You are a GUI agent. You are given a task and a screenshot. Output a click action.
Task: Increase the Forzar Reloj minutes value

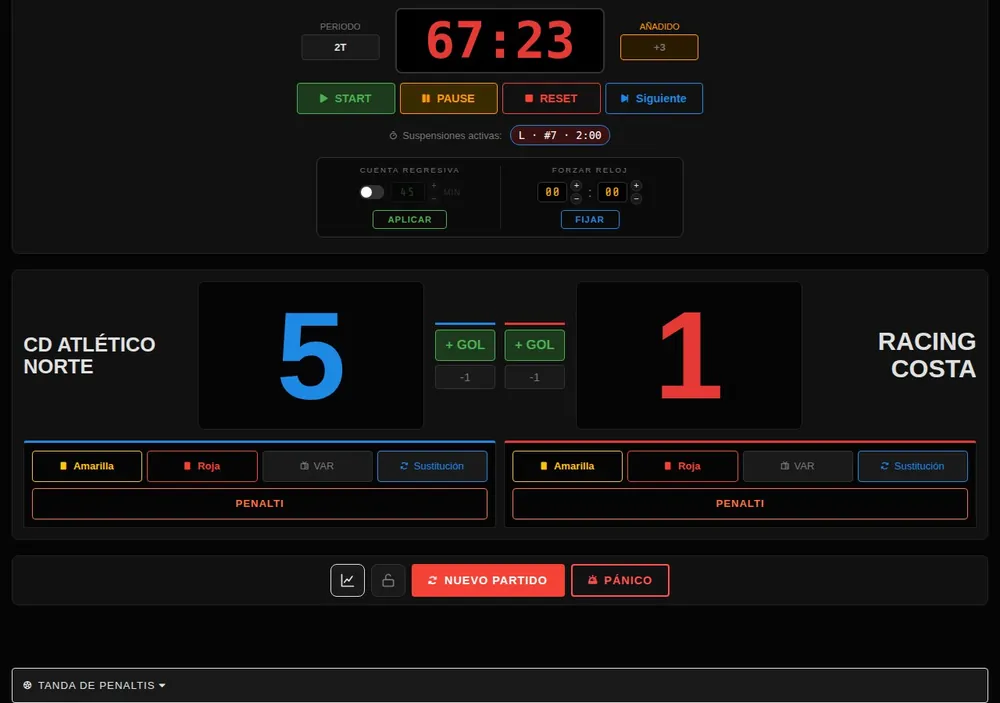tap(576, 186)
